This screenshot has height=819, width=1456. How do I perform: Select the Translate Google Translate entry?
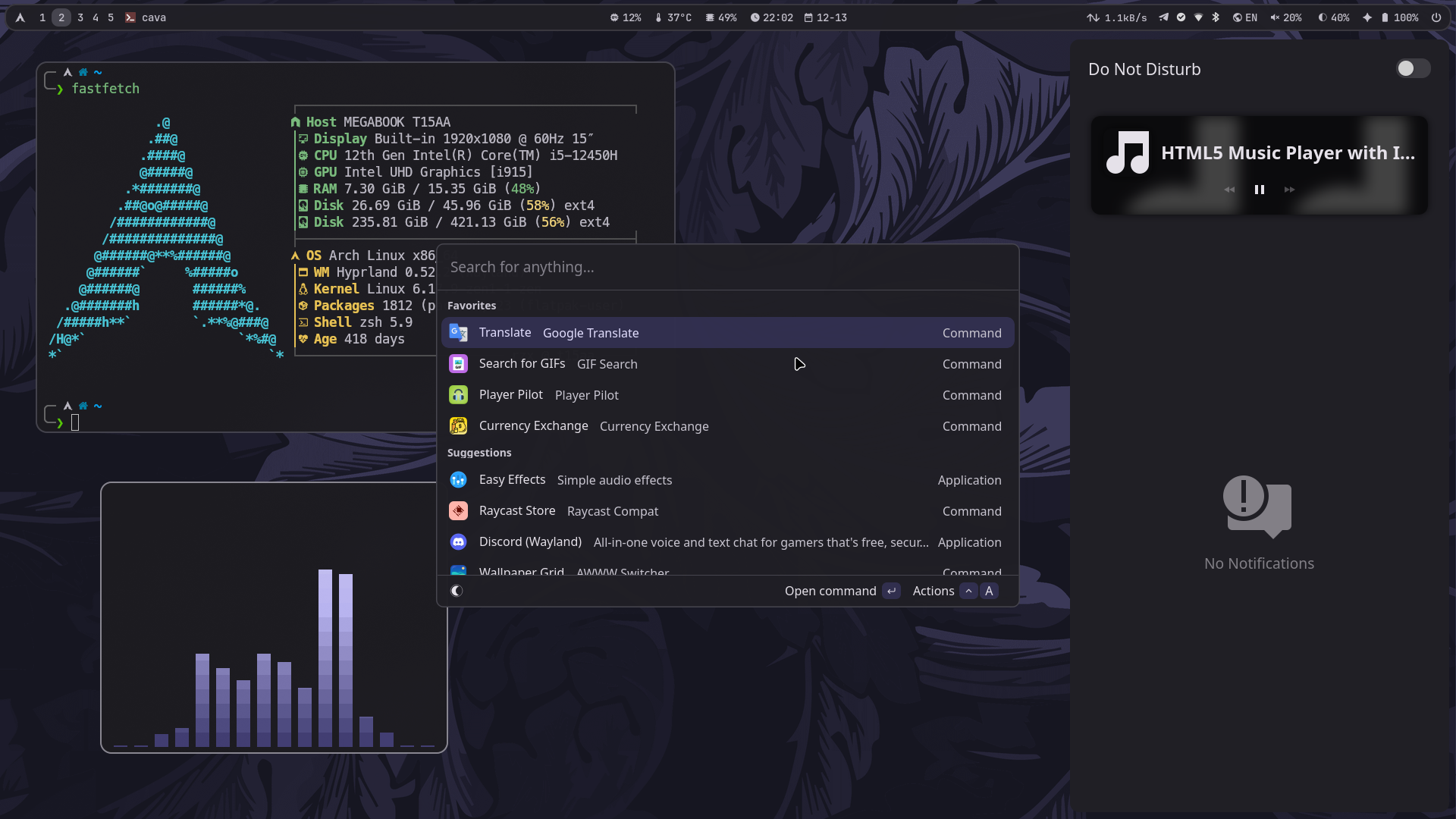click(x=728, y=333)
